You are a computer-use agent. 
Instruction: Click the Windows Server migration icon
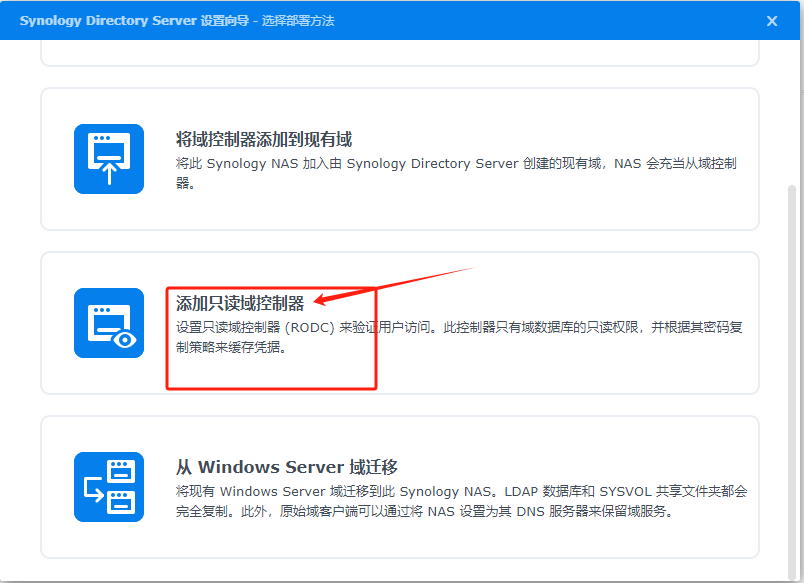109,487
